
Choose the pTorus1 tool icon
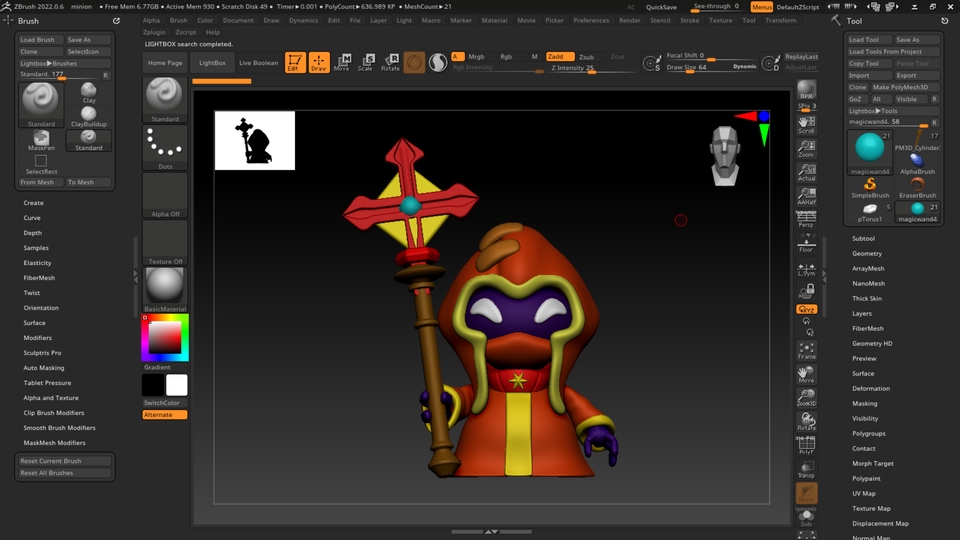coord(870,212)
